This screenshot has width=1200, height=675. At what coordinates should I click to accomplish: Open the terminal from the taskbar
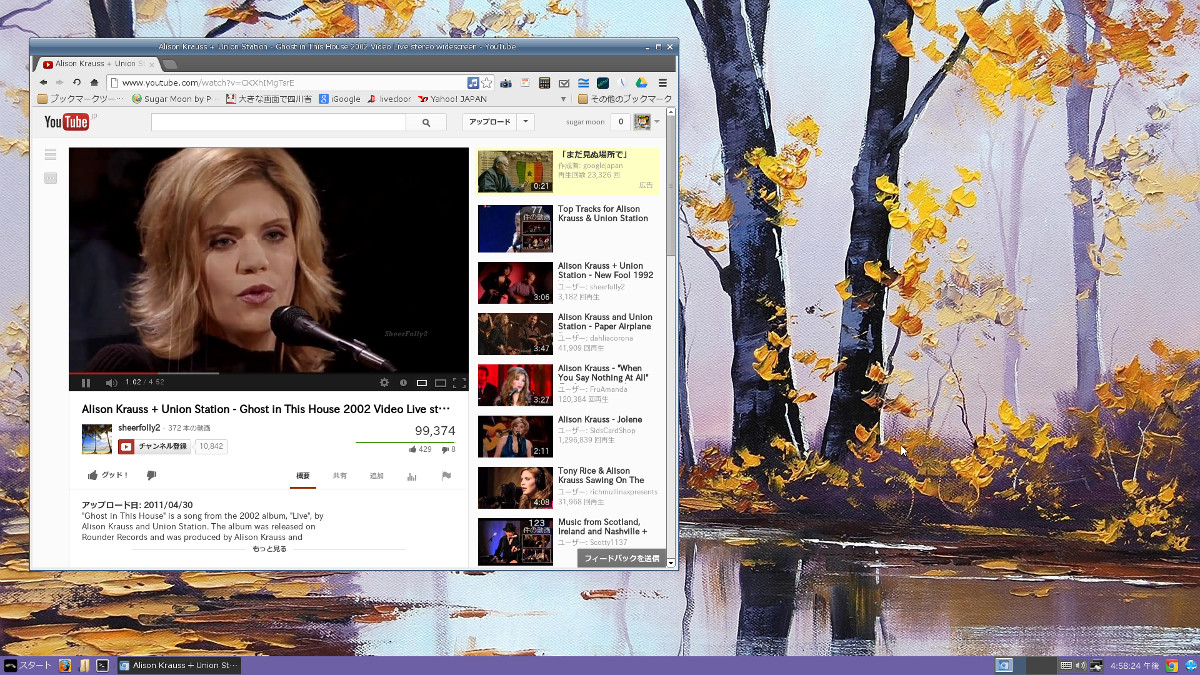pyautogui.click(x=102, y=665)
